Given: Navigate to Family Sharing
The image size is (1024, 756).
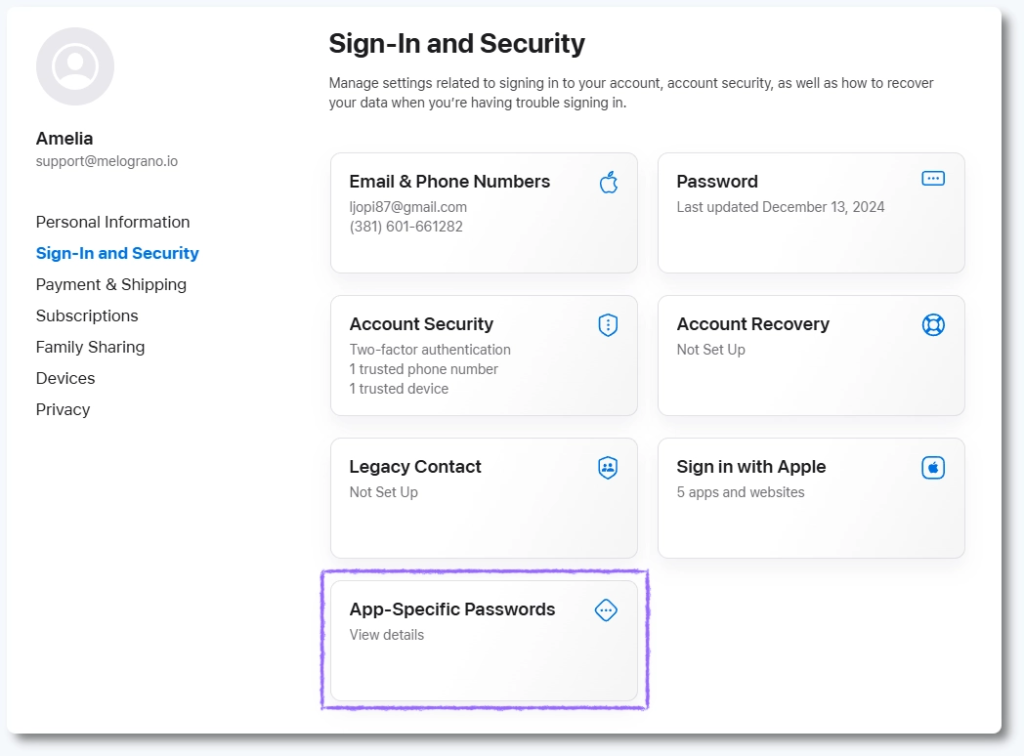Looking at the screenshot, I should point(90,347).
